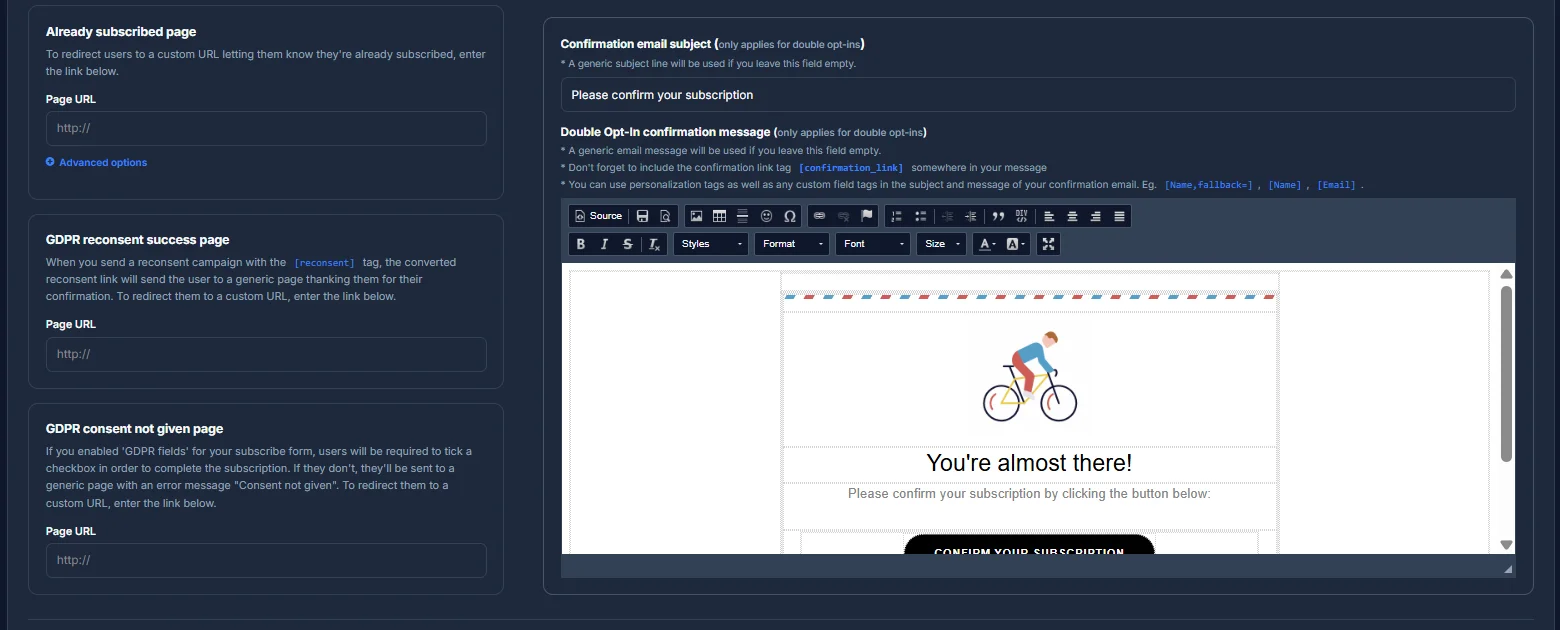1560x630 pixels.
Task: Click the 'Double Opt-In confirmation message' label
Action: (665, 132)
